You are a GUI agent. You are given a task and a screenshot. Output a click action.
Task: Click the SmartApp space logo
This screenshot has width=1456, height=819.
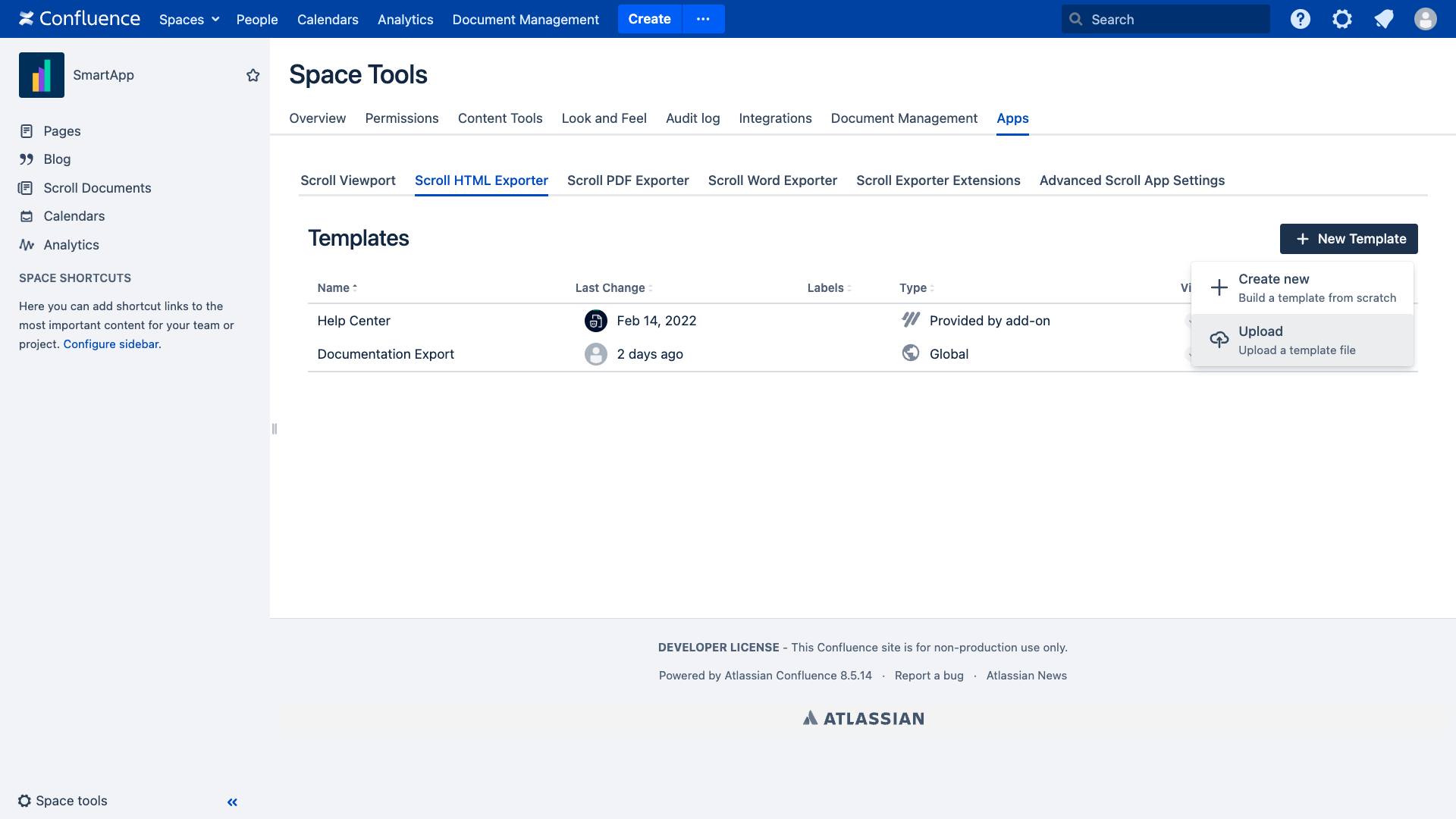tap(42, 75)
